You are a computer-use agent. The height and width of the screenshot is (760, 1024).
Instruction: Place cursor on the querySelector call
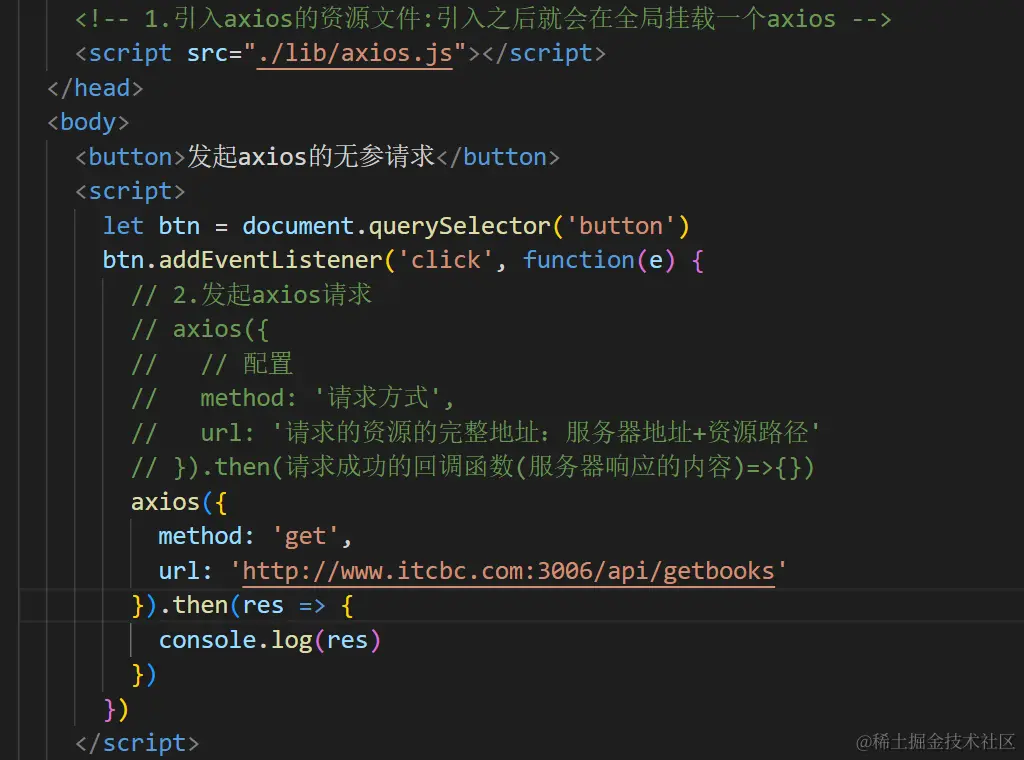(x=460, y=227)
